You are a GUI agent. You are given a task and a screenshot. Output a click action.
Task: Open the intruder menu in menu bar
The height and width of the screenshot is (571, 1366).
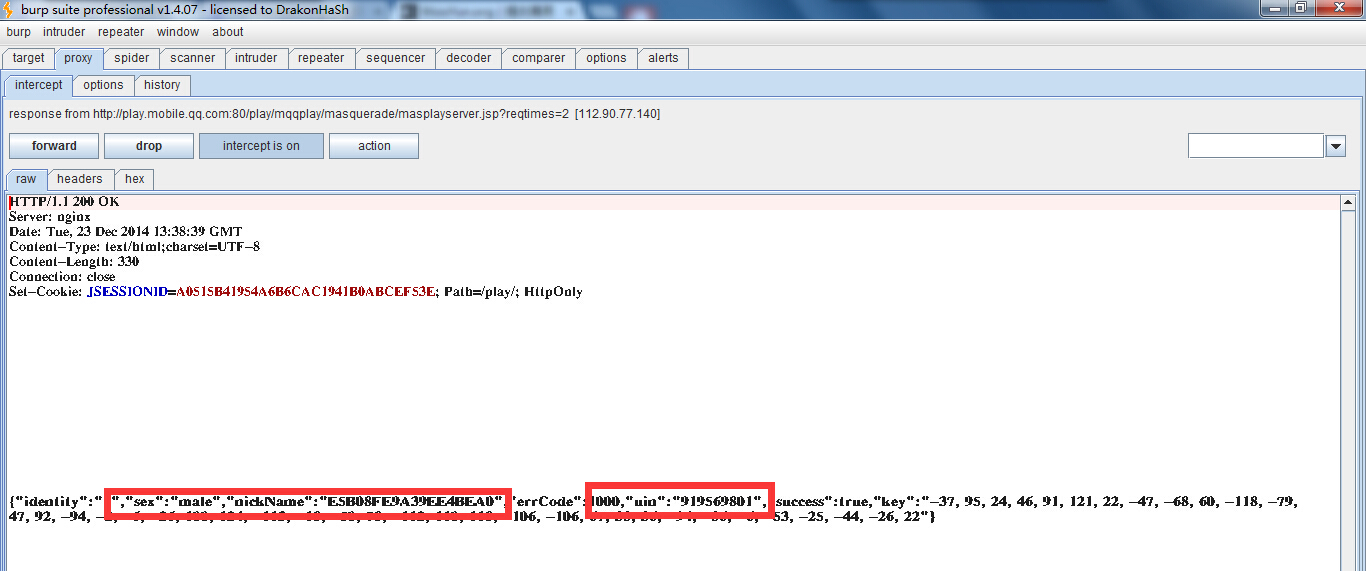coord(64,32)
